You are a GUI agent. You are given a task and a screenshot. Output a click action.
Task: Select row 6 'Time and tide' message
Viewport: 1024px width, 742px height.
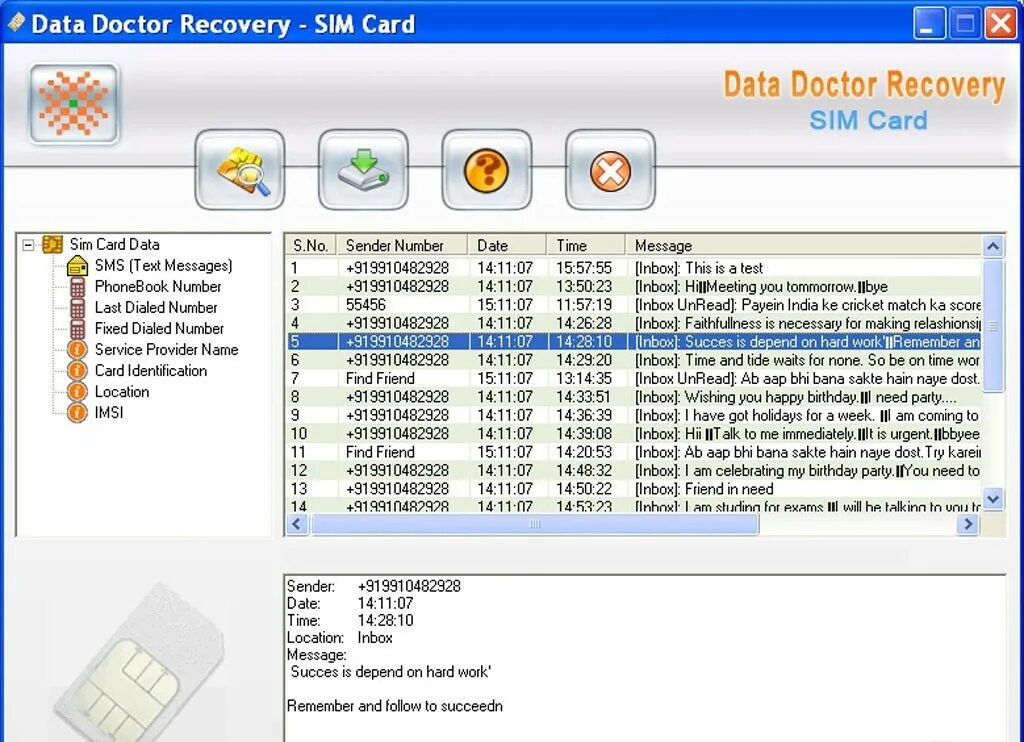point(633,360)
